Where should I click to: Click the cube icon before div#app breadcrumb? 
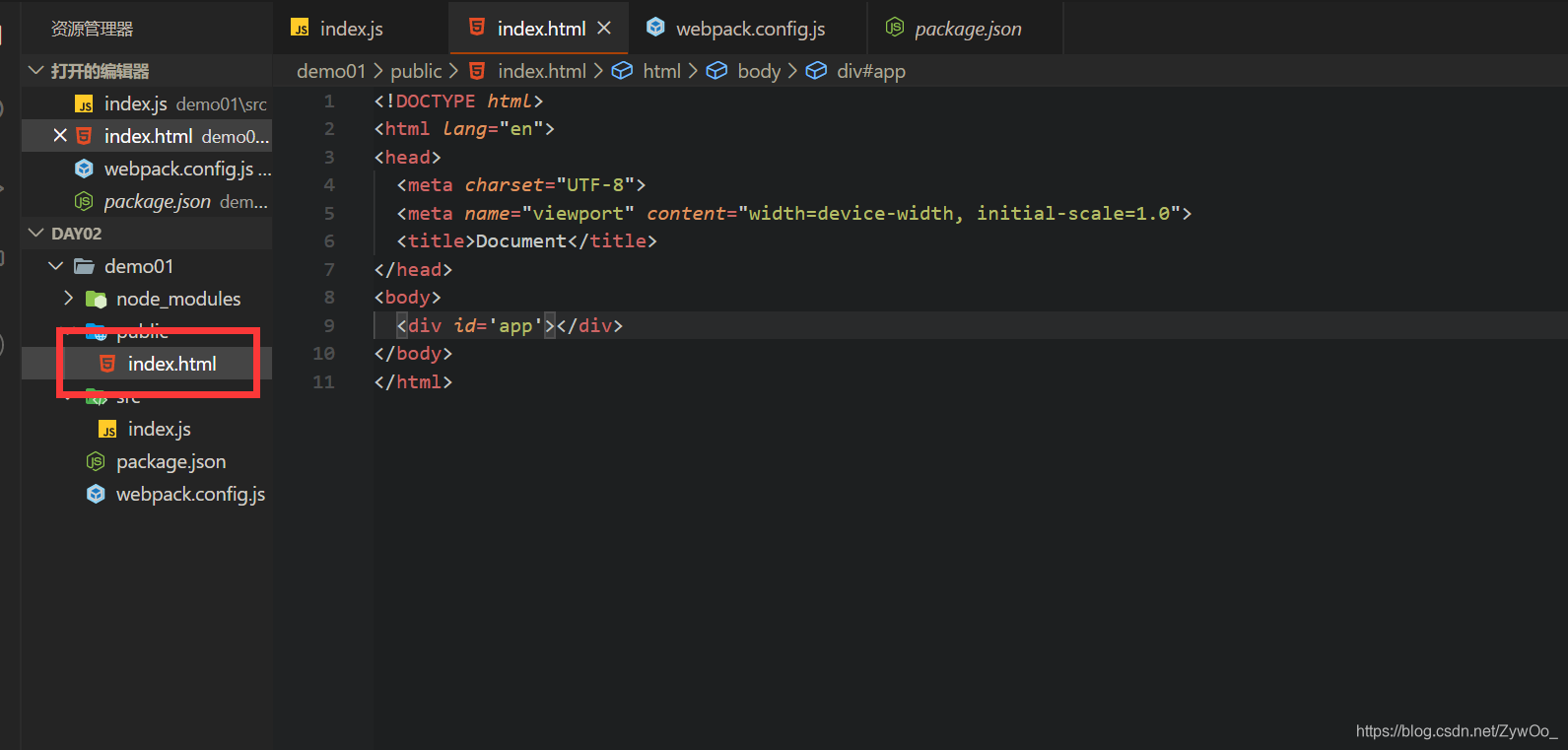pos(816,70)
